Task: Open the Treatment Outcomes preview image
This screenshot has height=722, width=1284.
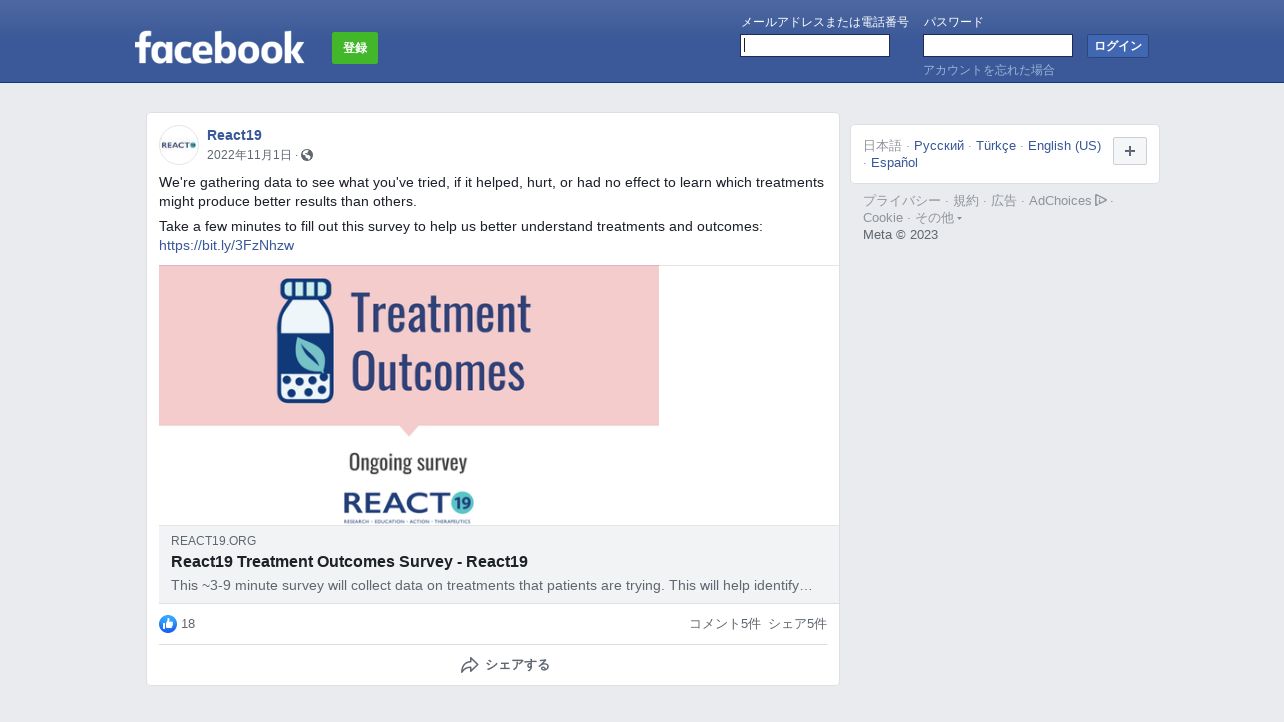Action: (409, 395)
